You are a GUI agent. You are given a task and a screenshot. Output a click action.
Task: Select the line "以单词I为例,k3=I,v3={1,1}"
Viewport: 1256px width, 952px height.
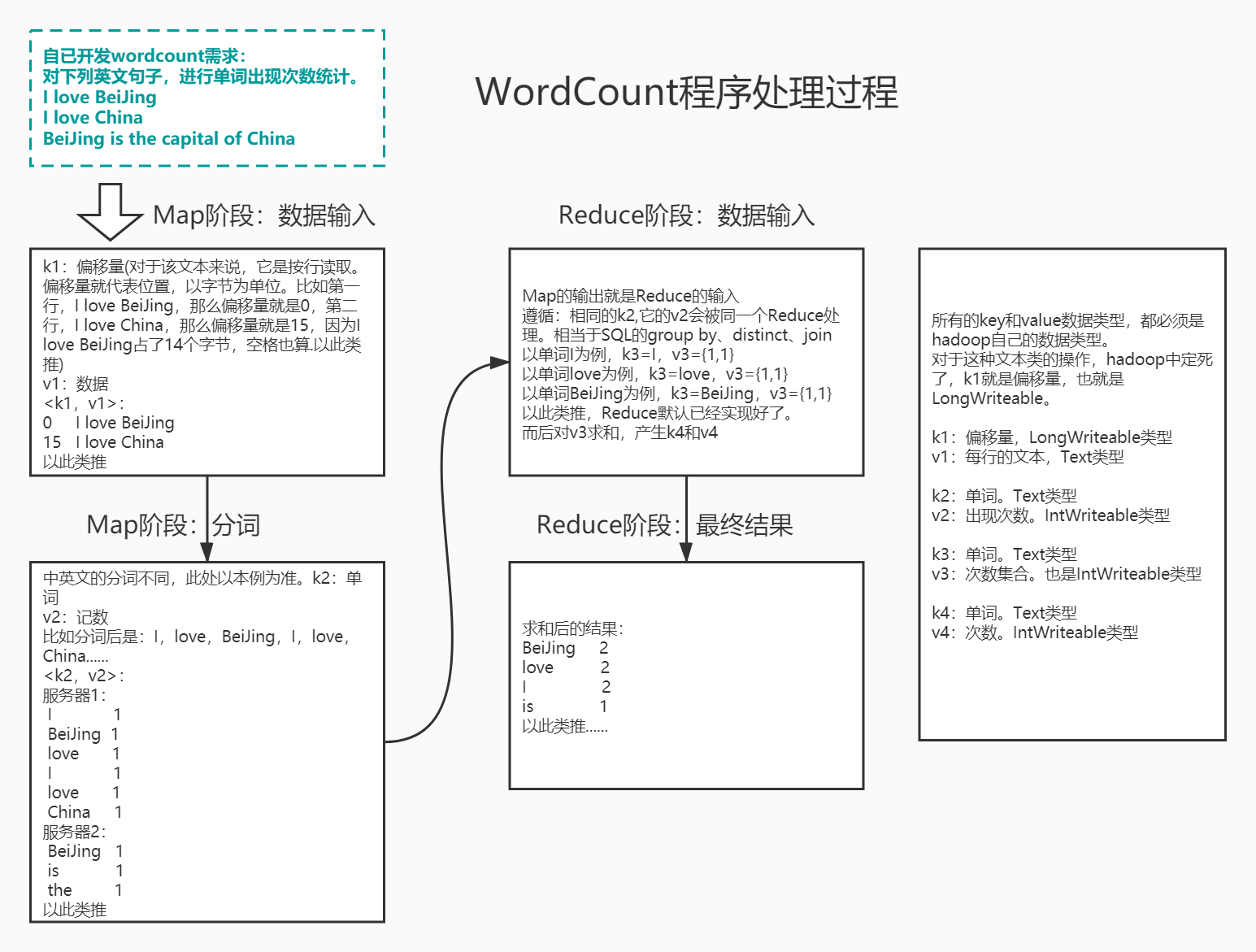[x=628, y=354]
